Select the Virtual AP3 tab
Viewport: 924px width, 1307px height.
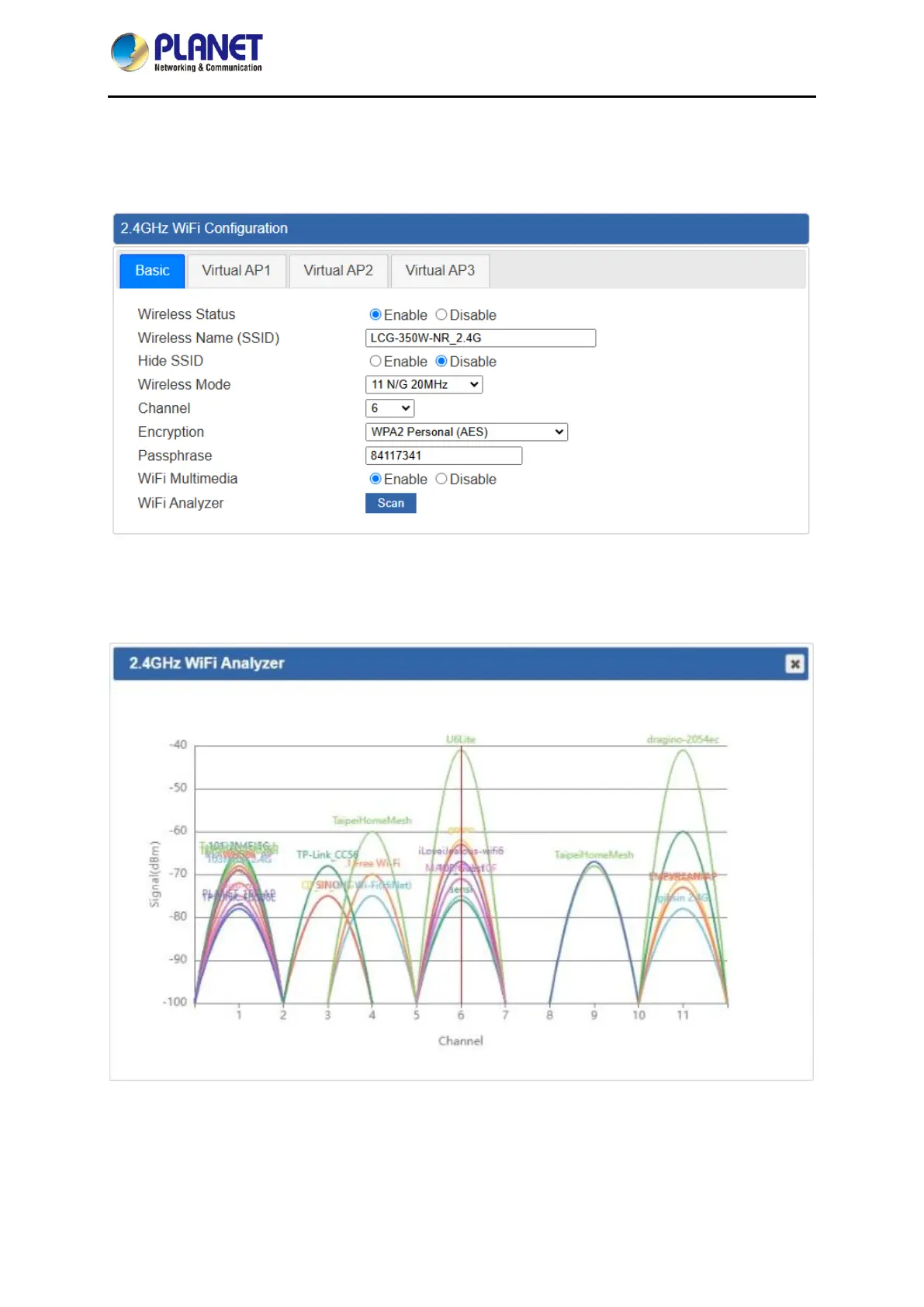pos(440,271)
